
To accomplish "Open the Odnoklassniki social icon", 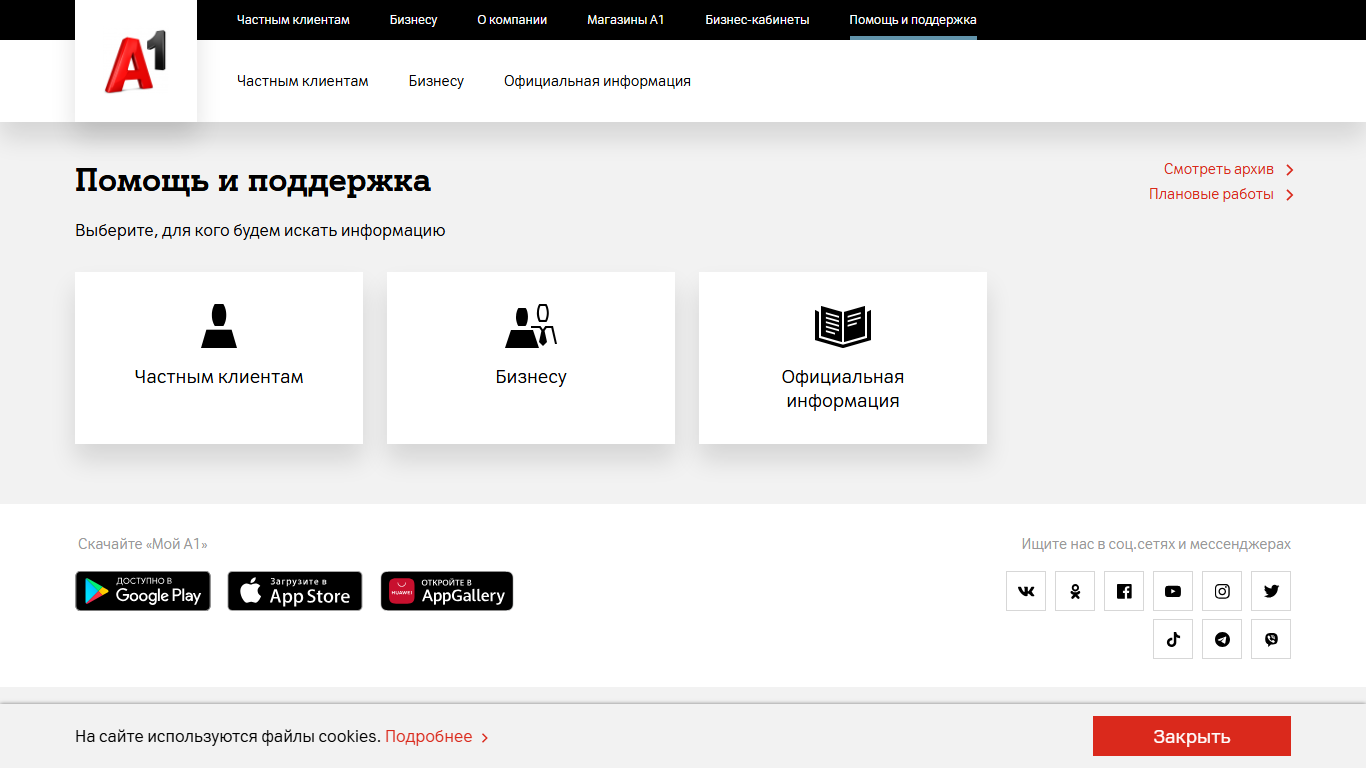I will [x=1075, y=591].
